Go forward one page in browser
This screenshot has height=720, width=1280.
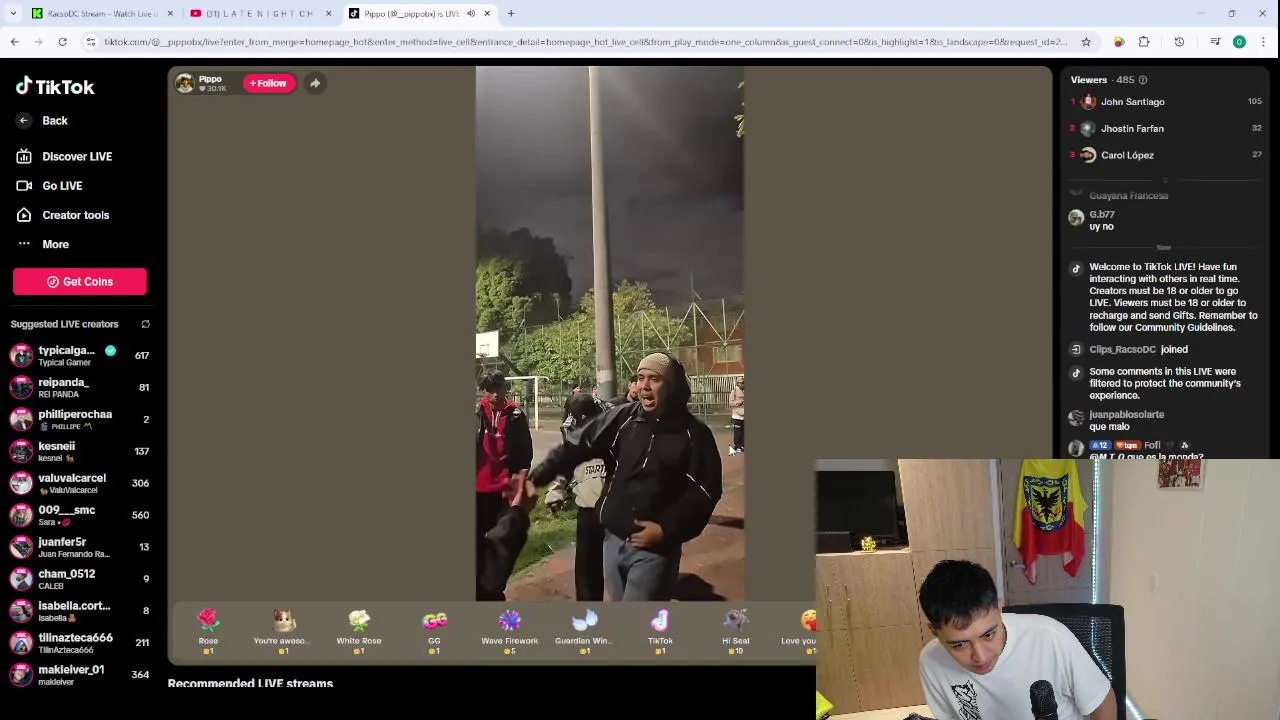(38, 42)
